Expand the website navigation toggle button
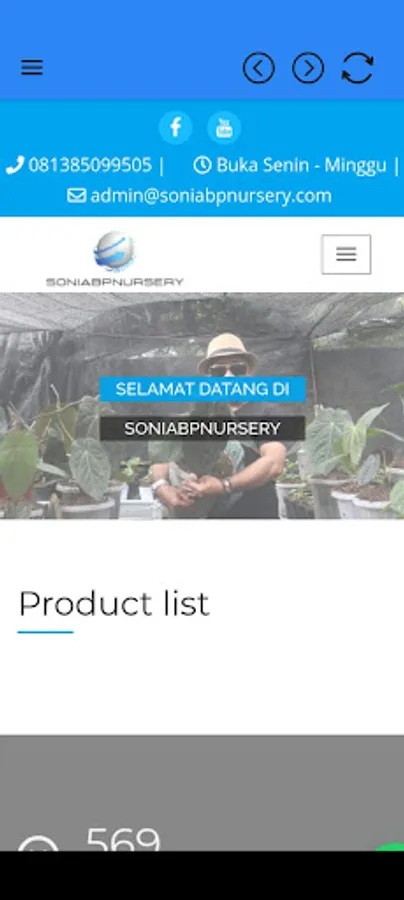Screen dimensions: 404x900 pyautogui.click(x=346, y=254)
